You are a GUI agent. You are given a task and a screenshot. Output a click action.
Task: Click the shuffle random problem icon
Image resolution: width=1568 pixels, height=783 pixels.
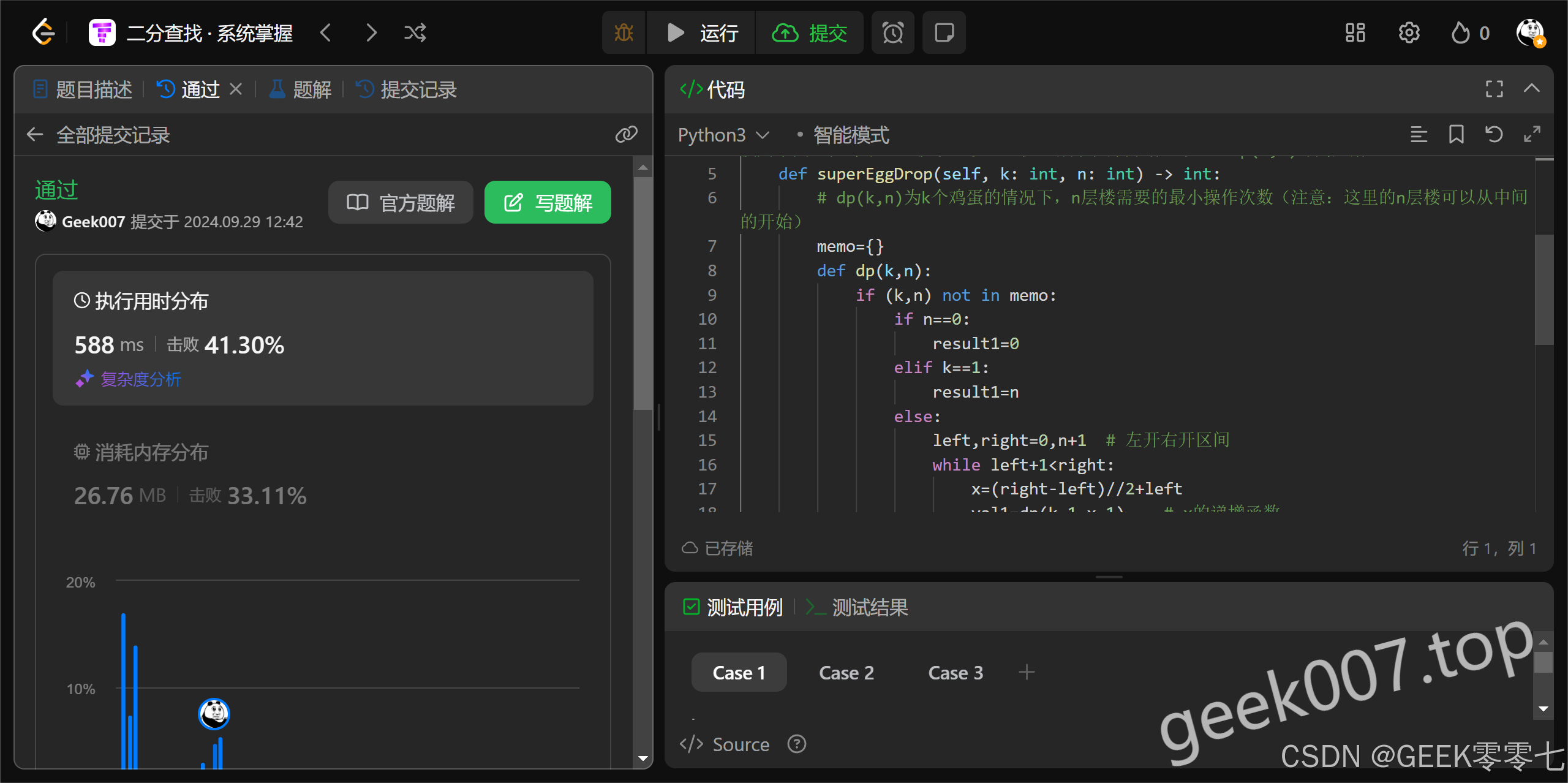[x=415, y=32]
